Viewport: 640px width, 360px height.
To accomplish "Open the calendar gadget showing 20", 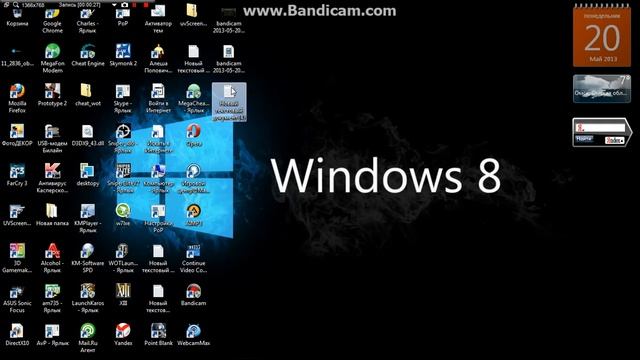I will click(x=602, y=36).
